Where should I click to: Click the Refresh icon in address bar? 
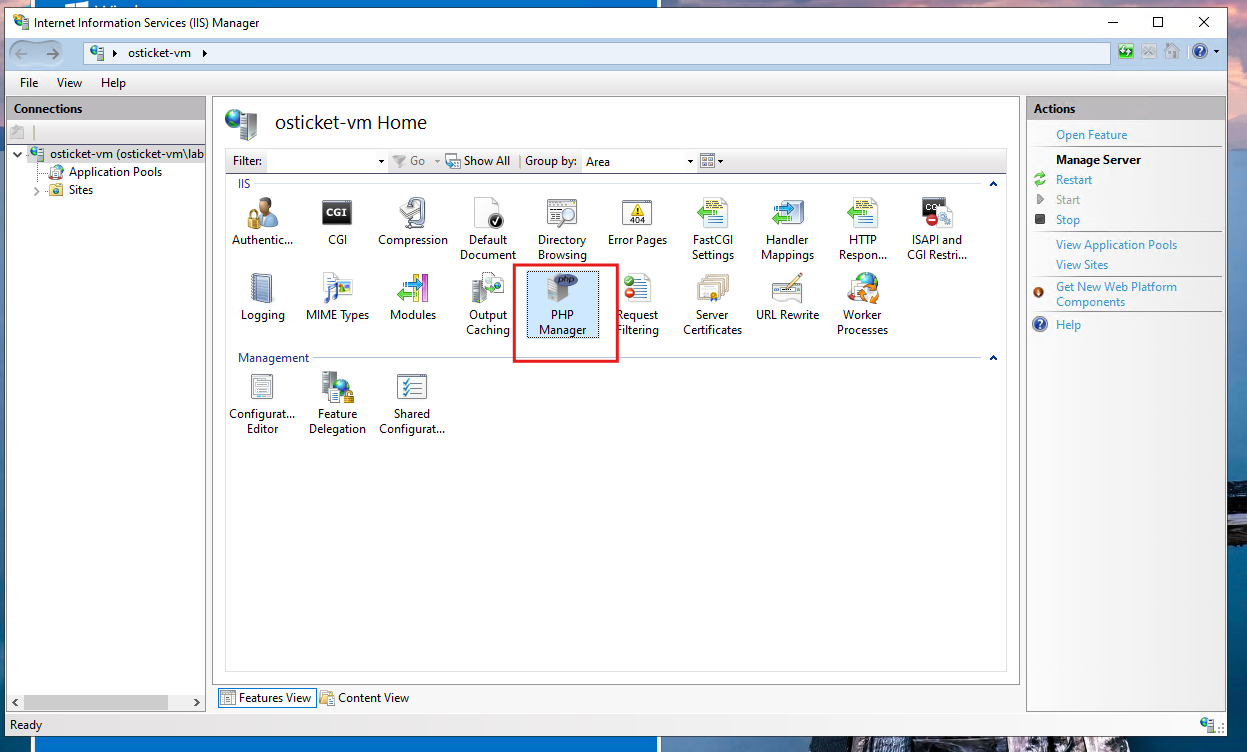(x=1127, y=52)
